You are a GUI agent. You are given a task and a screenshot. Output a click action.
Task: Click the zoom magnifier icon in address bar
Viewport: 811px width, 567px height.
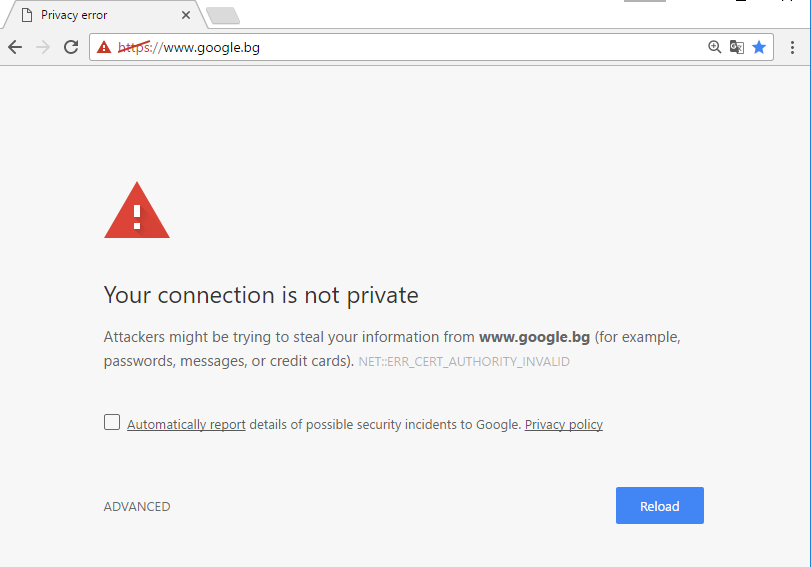pos(714,47)
